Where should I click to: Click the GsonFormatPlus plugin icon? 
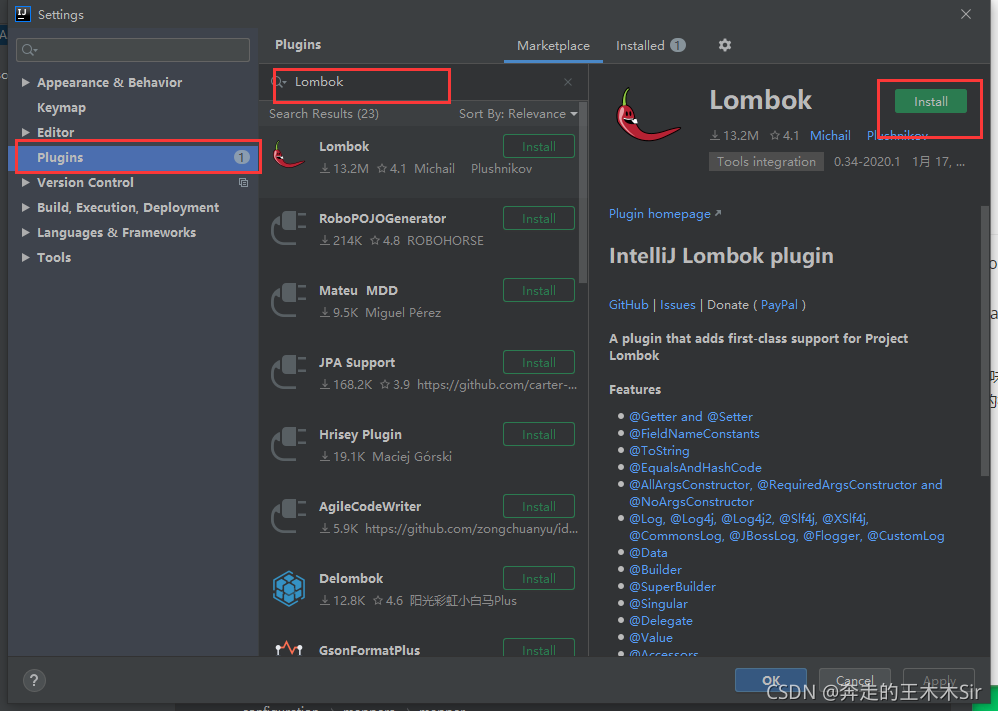coord(289,649)
